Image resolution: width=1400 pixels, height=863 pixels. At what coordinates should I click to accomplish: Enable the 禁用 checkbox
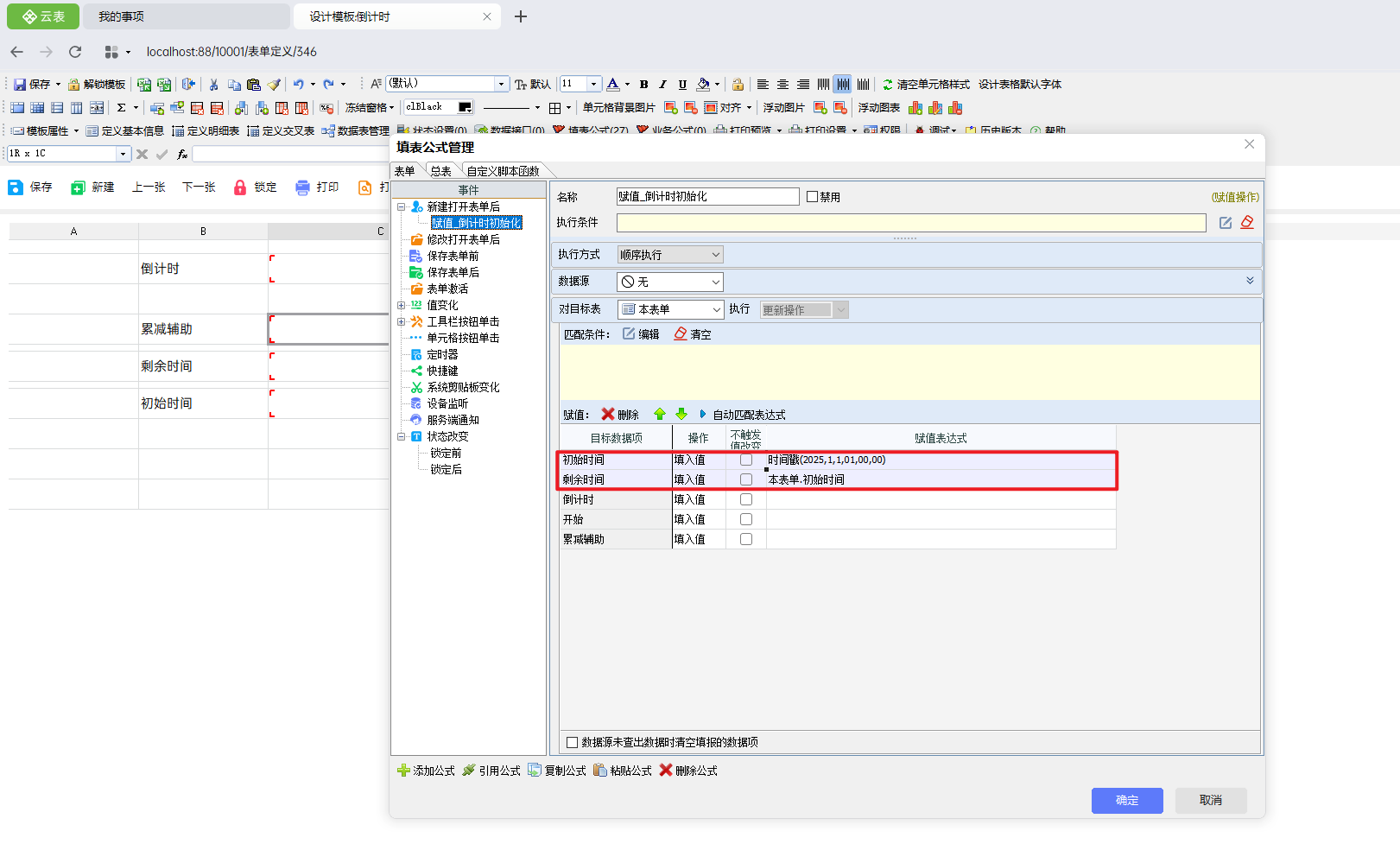point(812,197)
